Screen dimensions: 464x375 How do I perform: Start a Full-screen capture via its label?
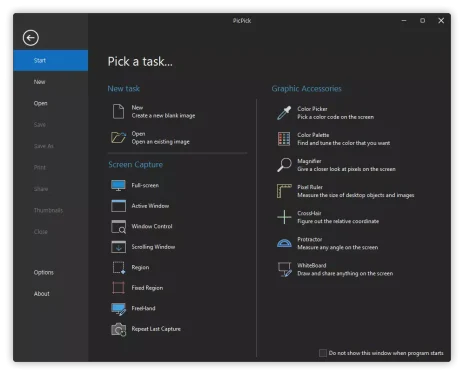click(145, 185)
